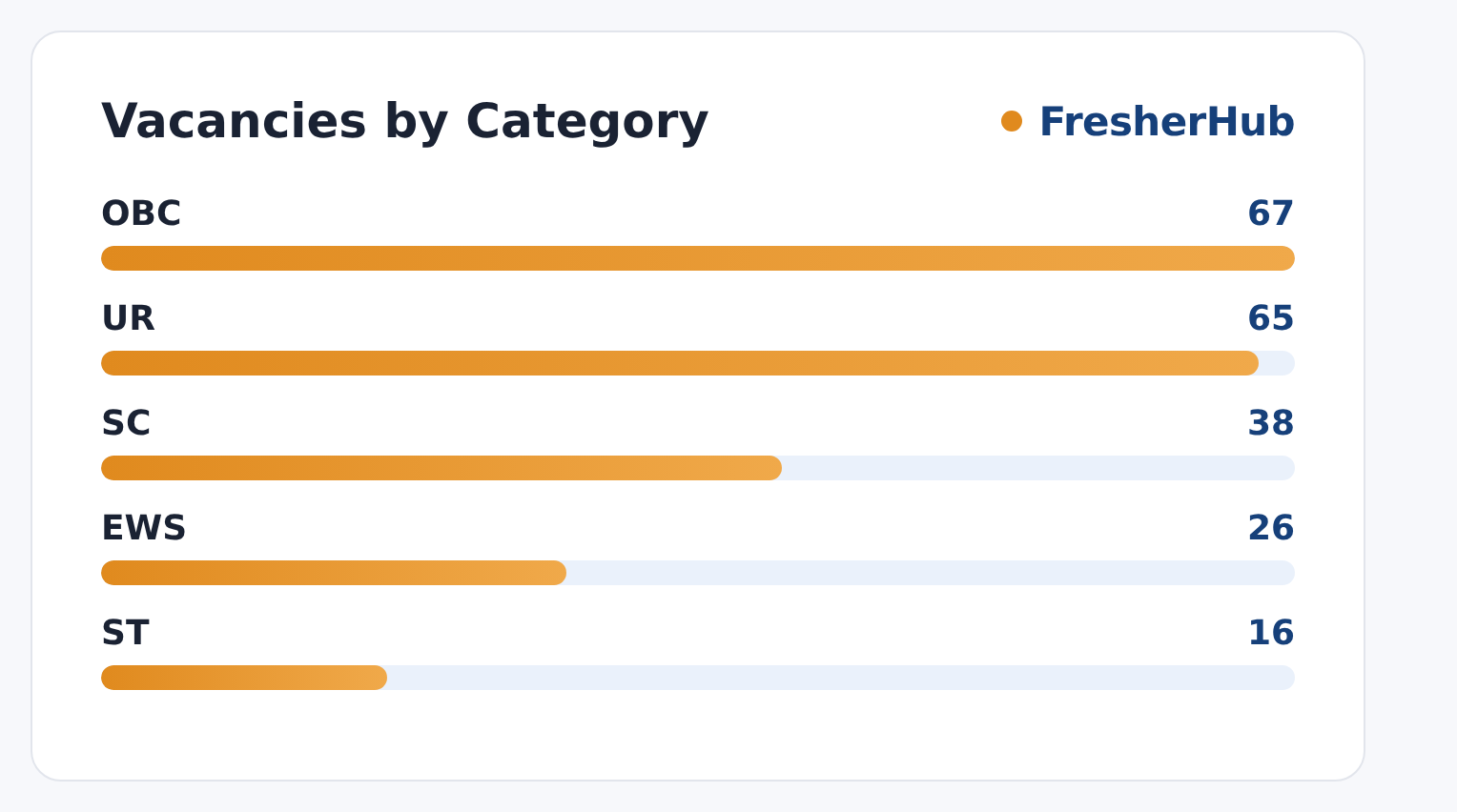The height and width of the screenshot is (812, 1457).
Task: Click the OBC category label
Action: point(141,213)
